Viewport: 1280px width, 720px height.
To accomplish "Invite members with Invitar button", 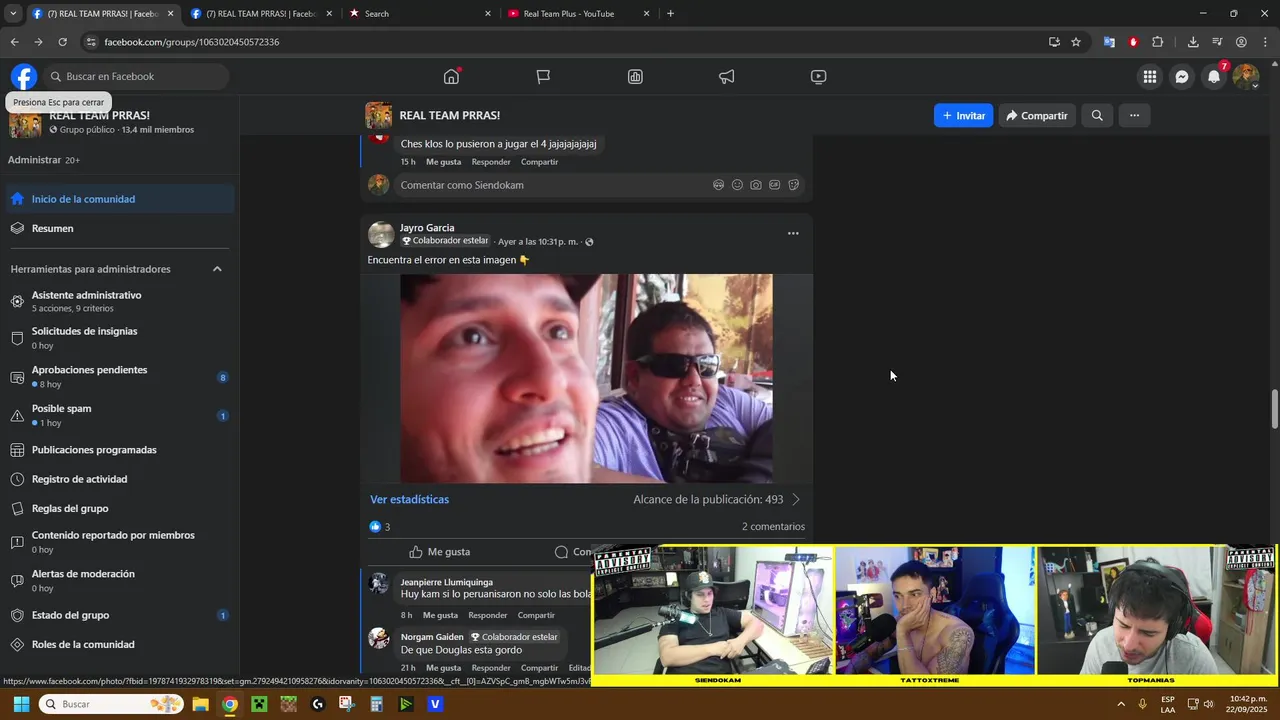I will click(x=964, y=115).
